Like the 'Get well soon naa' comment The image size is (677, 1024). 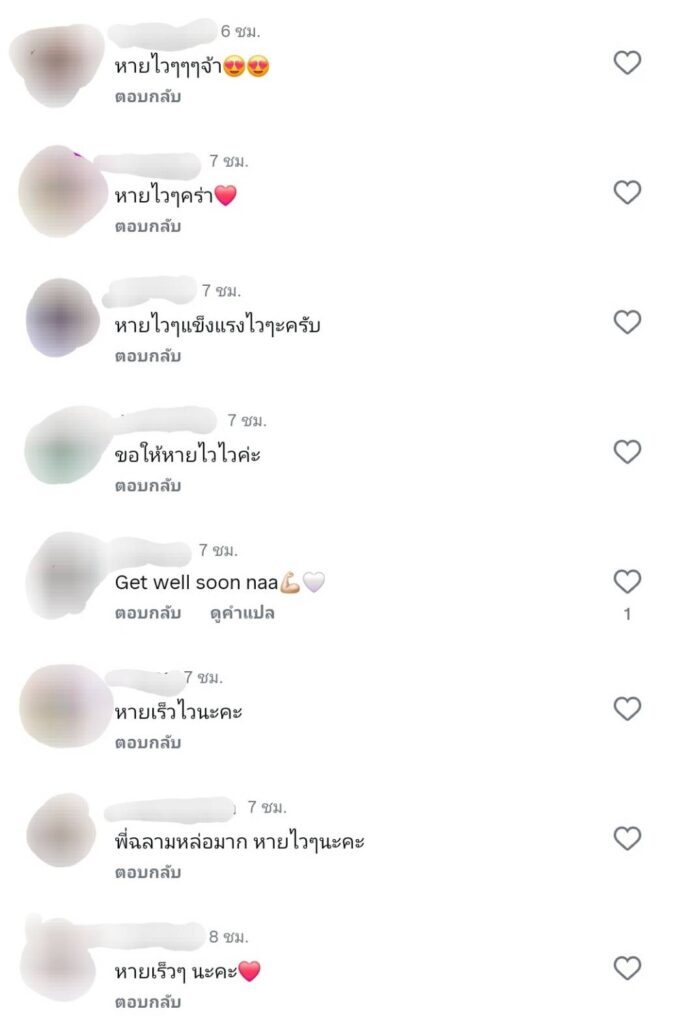627,581
